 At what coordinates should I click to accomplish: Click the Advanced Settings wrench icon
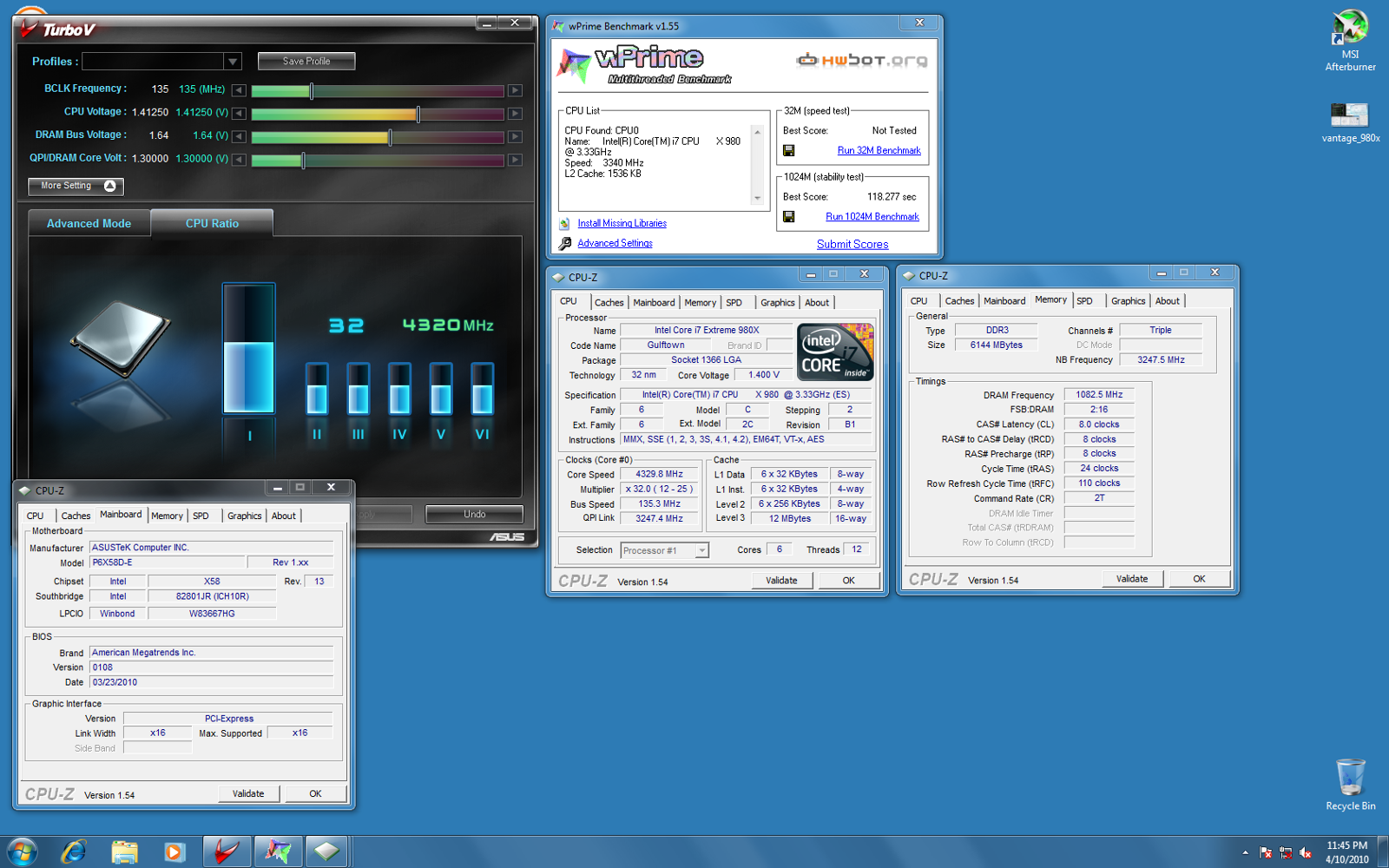[565, 244]
